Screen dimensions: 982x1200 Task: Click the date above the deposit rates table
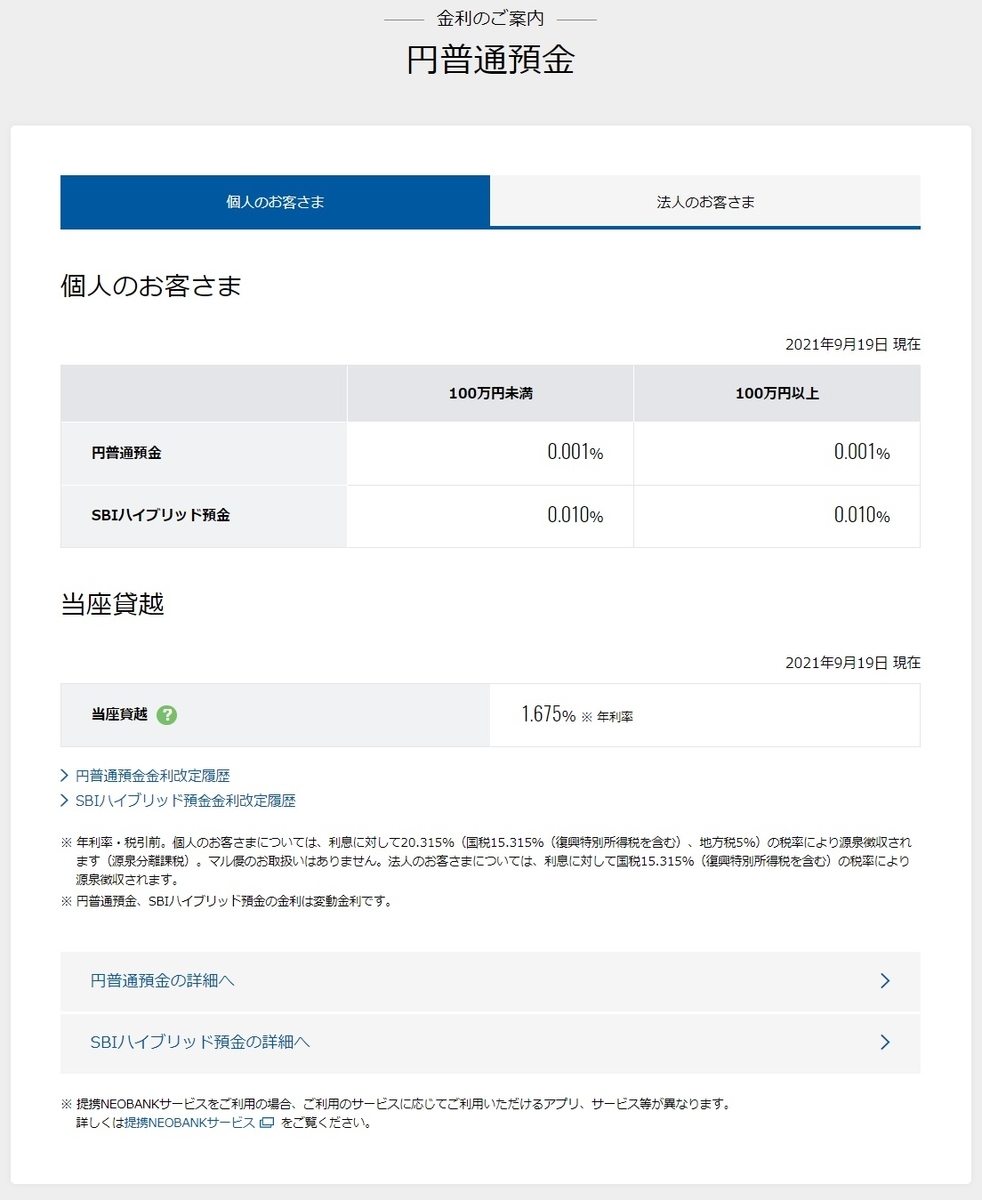click(x=853, y=344)
